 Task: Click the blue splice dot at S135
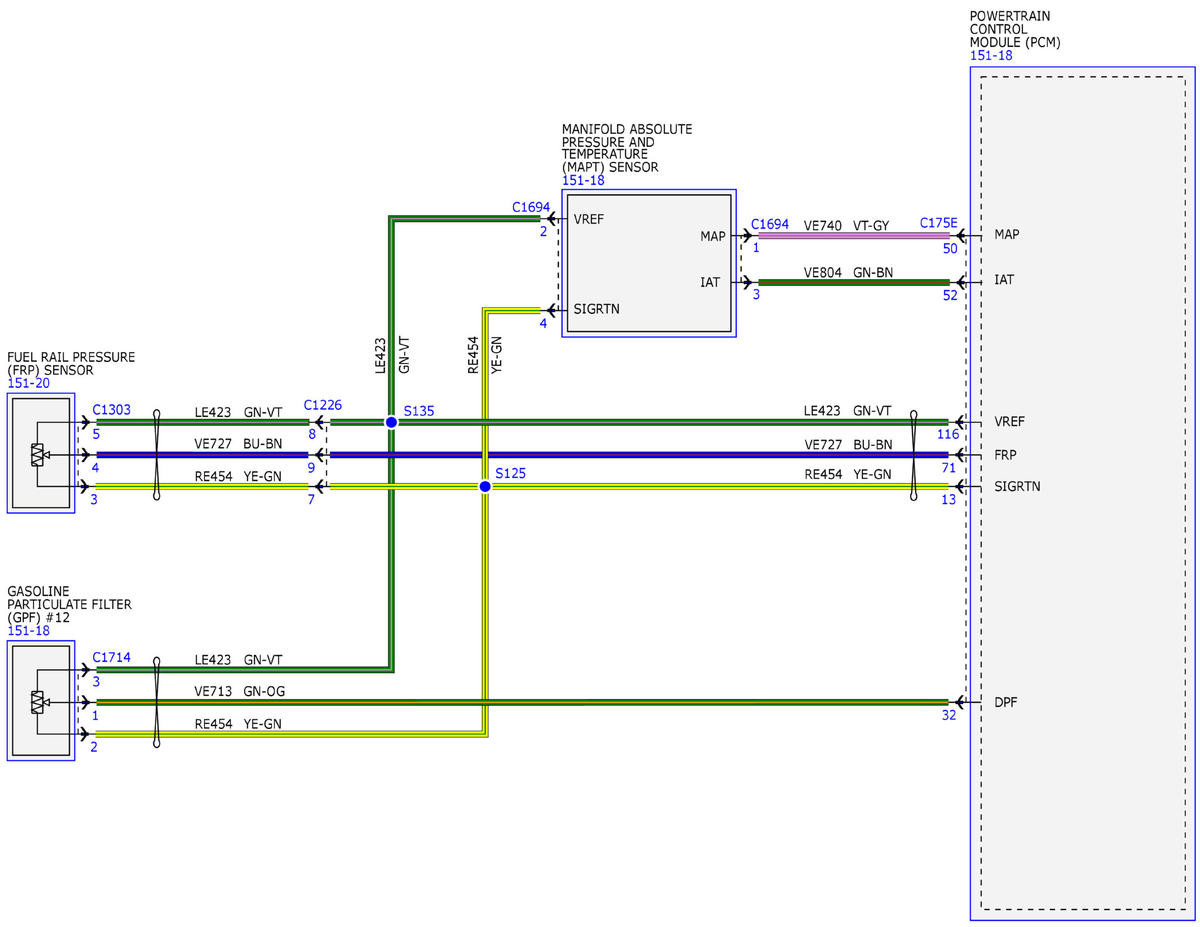391,423
